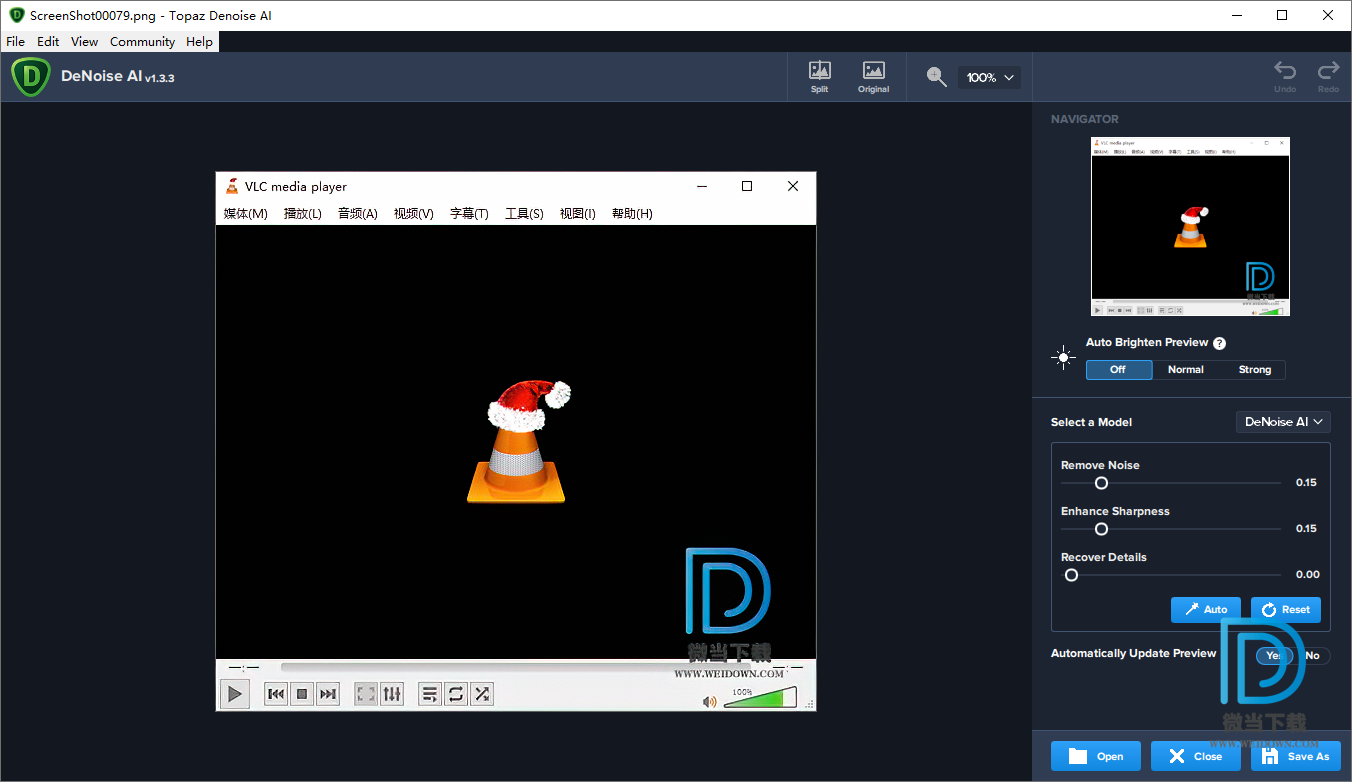The height and width of the screenshot is (782, 1352).
Task: Adjust the Recover Details slider
Action: pyautogui.click(x=1071, y=575)
